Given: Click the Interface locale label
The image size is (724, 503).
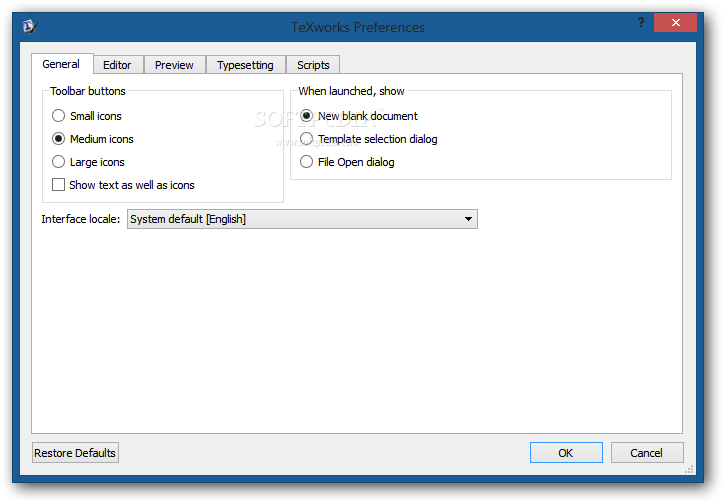Looking at the screenshot, I should point(81,219).
